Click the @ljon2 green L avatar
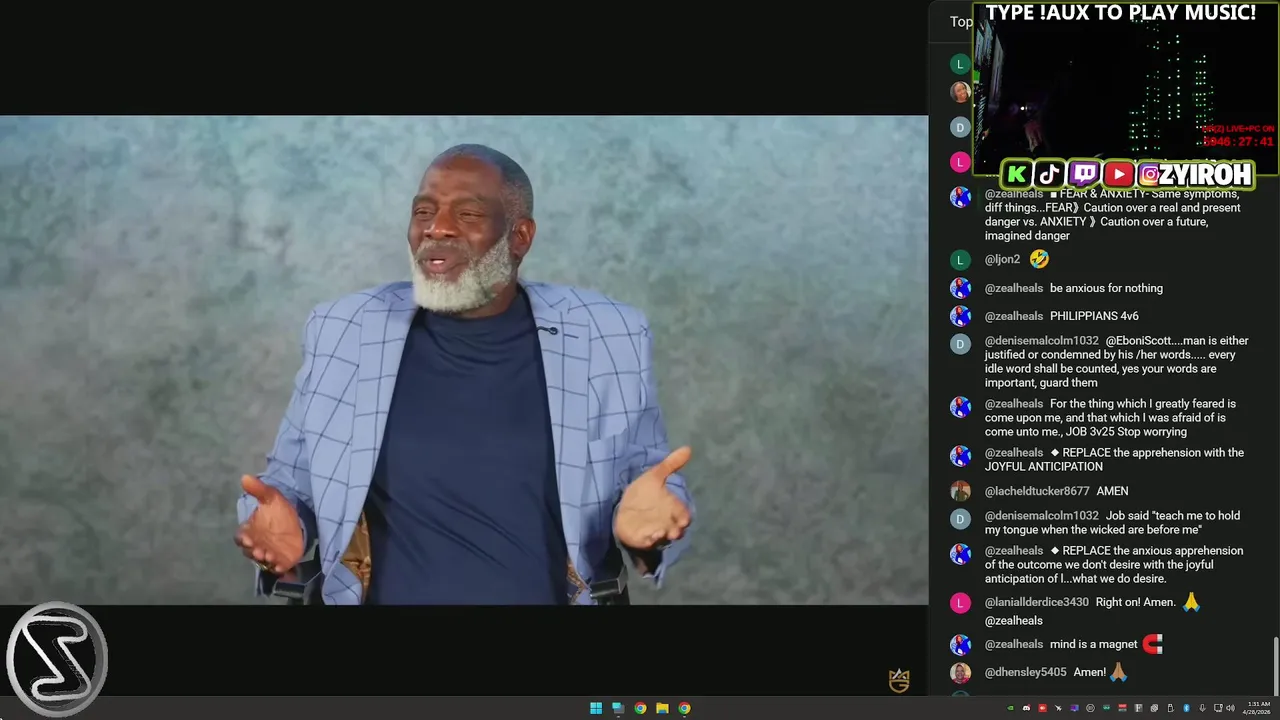 (960, 260)
